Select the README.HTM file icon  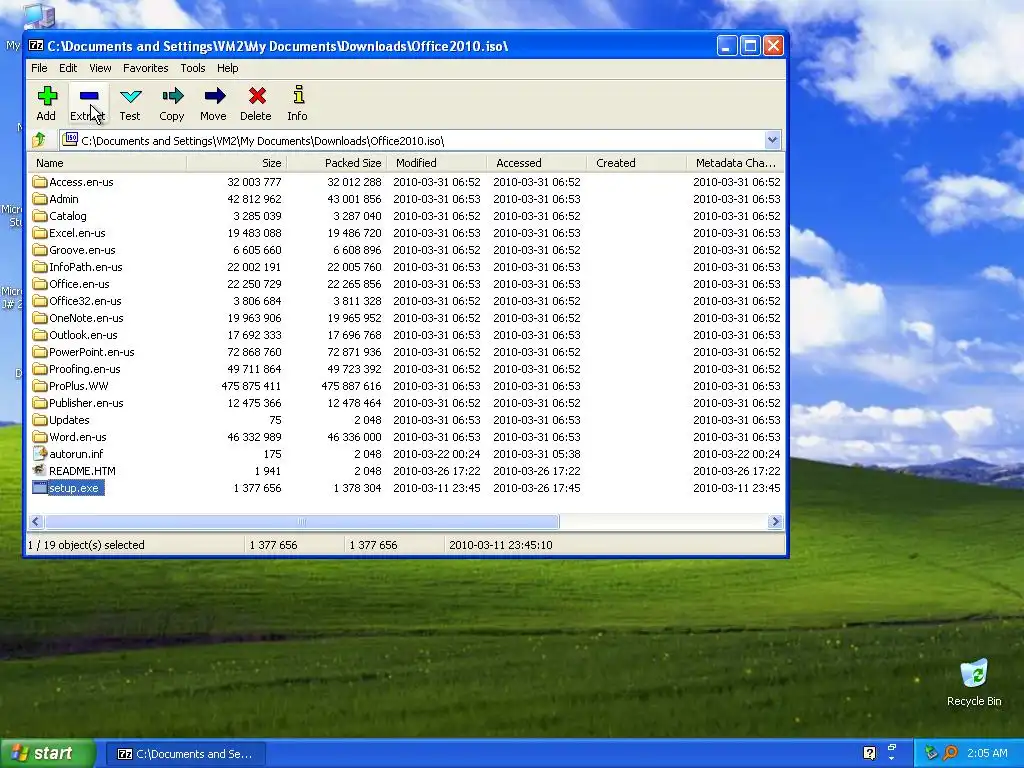tap(40, 470)
